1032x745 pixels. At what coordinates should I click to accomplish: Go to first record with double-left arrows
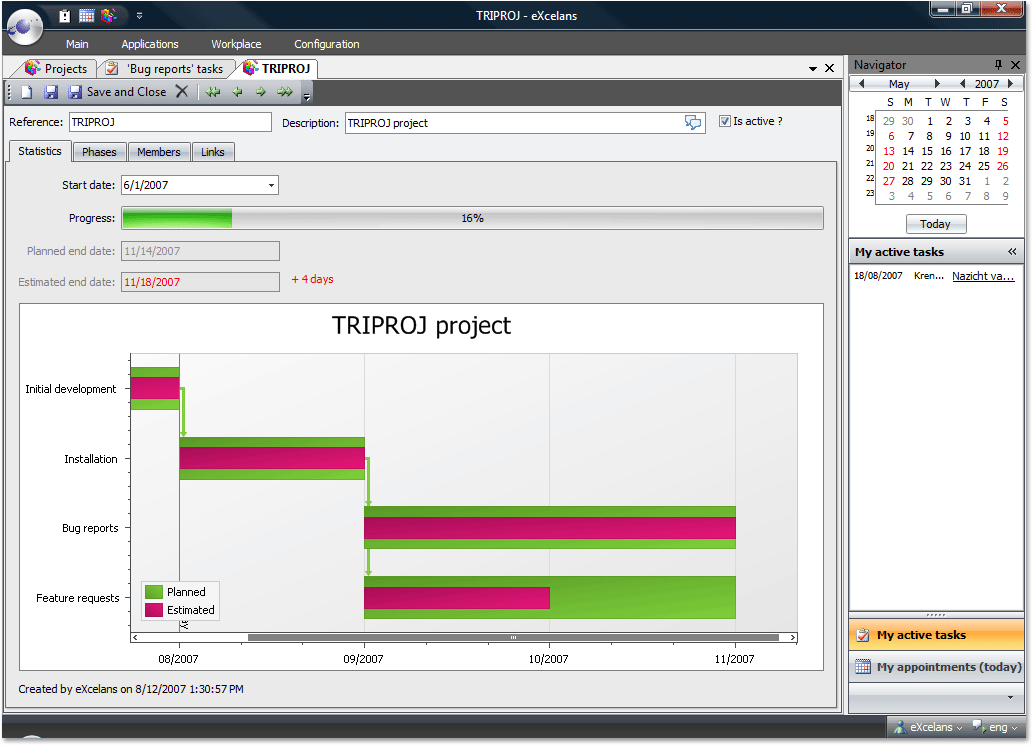point(213,92)
